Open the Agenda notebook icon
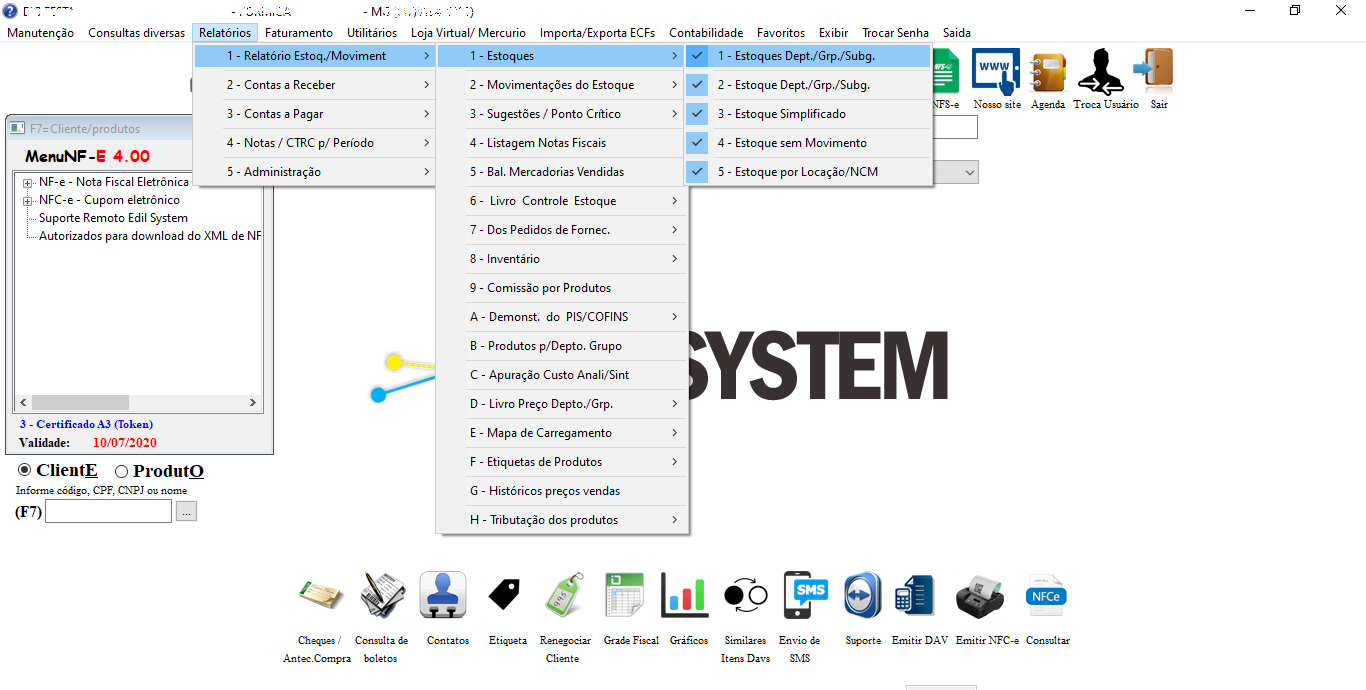This screenshot has height=690, width=1366. click(1047, 74)
